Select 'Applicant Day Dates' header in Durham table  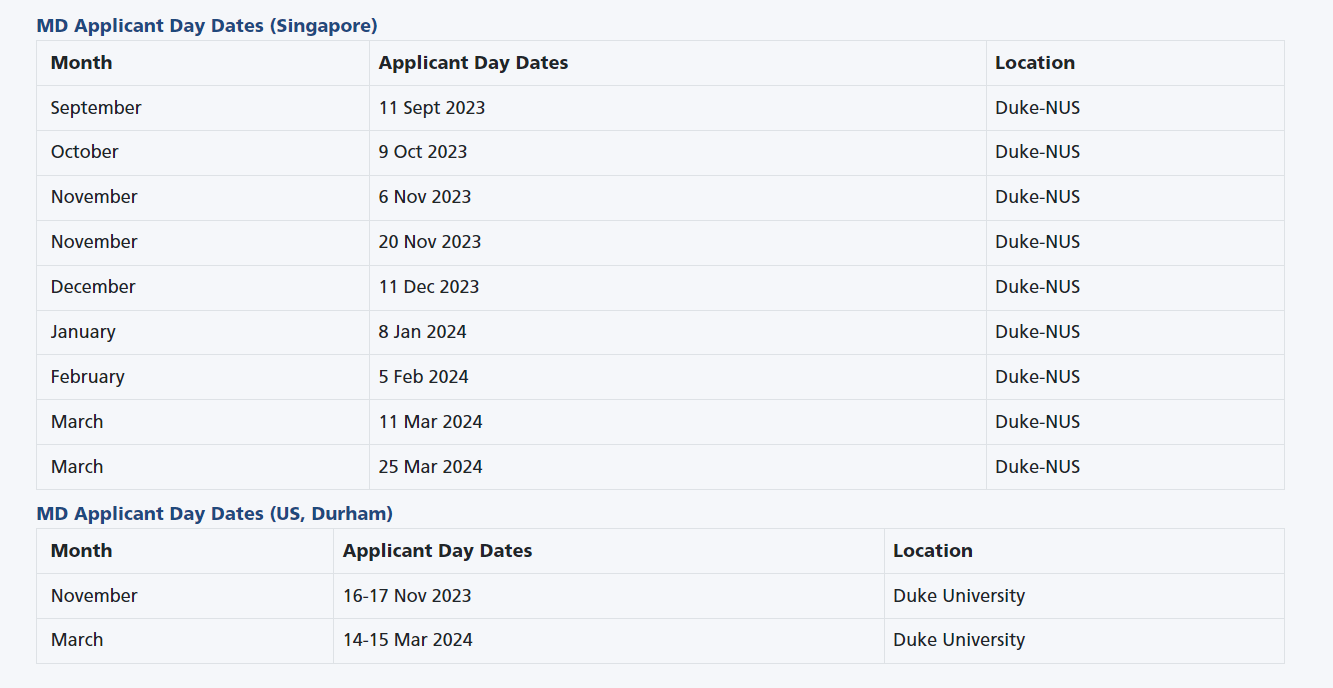click(x=437, y=551)
